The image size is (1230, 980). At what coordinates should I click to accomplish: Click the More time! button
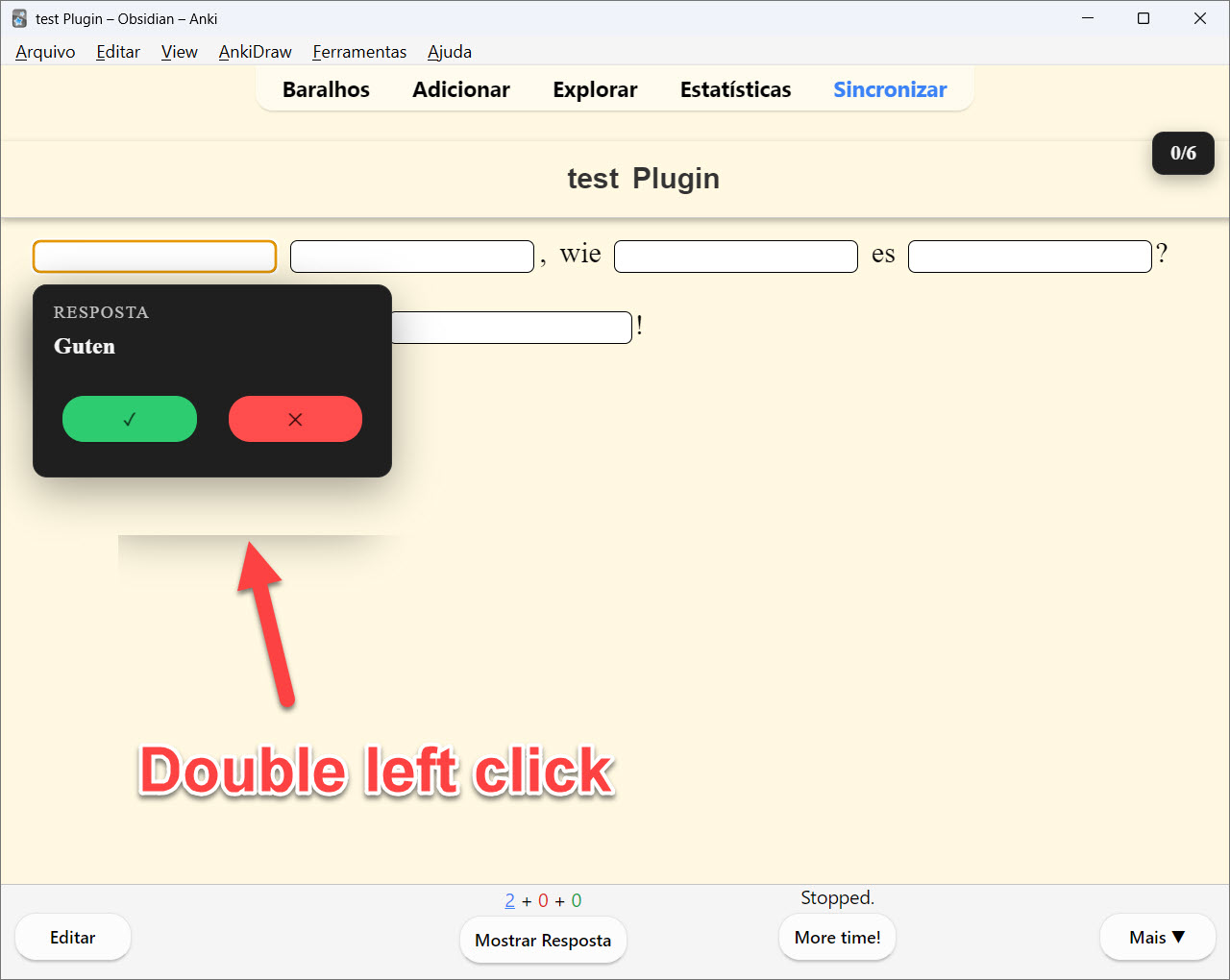(x=837, y=938)
